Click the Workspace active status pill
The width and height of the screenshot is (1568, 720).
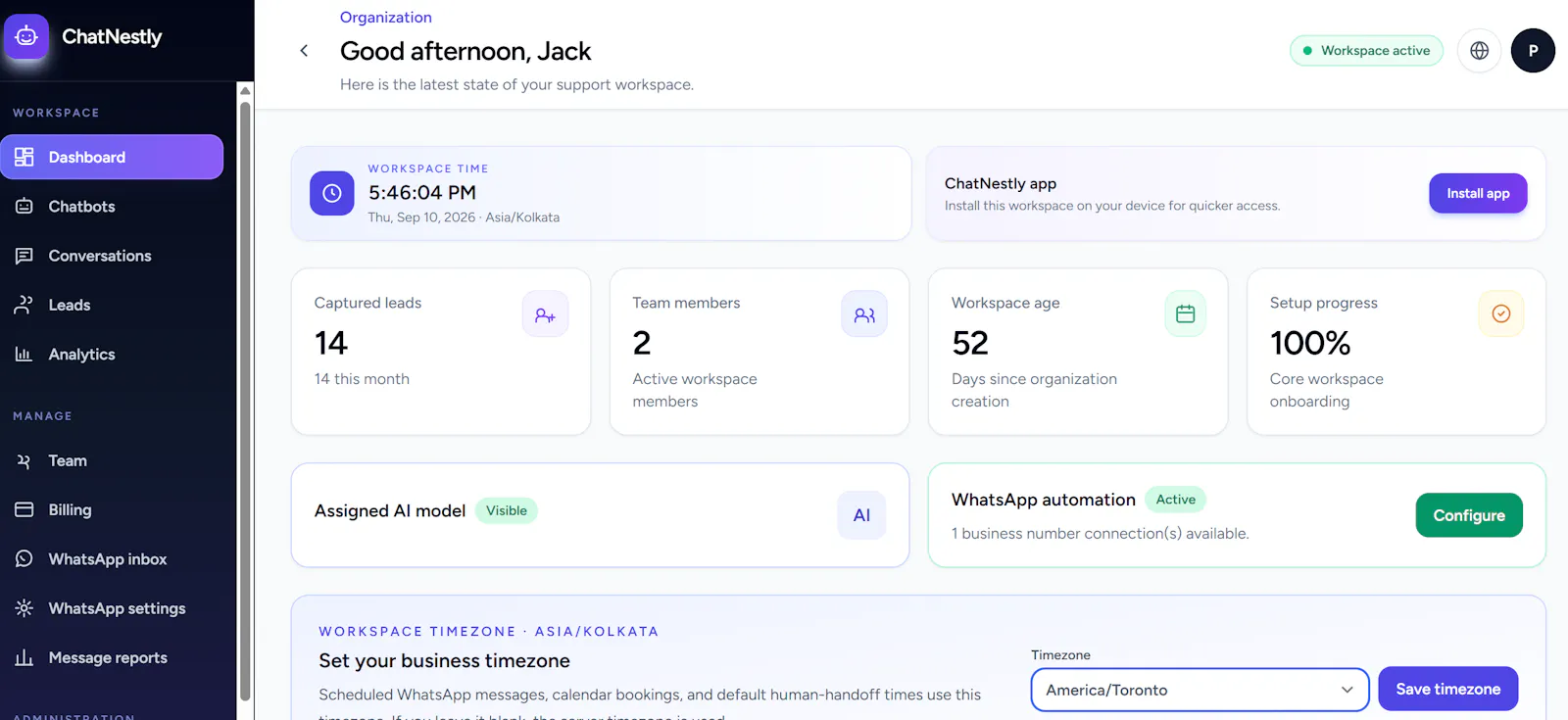[1366, 51]
